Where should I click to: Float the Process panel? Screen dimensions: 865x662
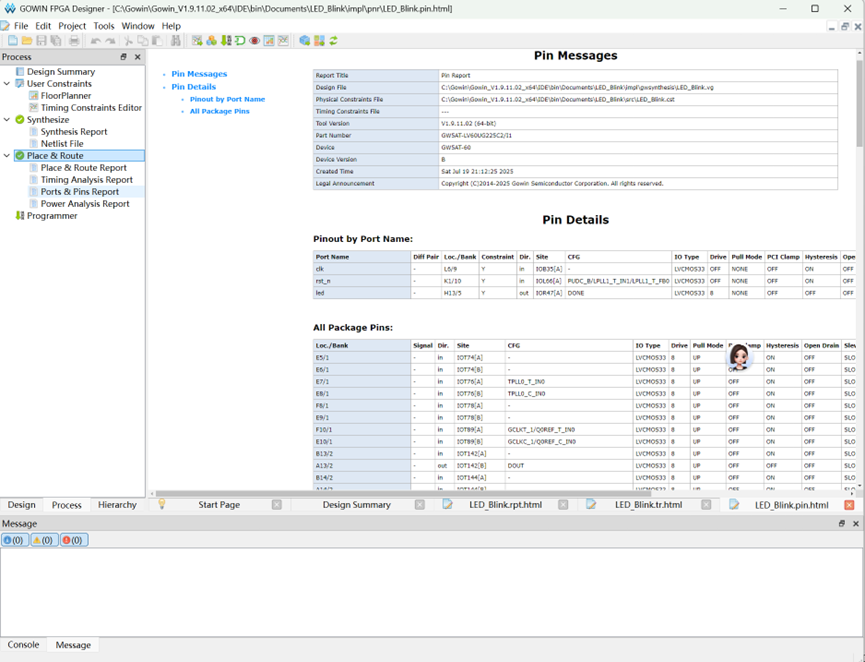click(x=124, y=57)
